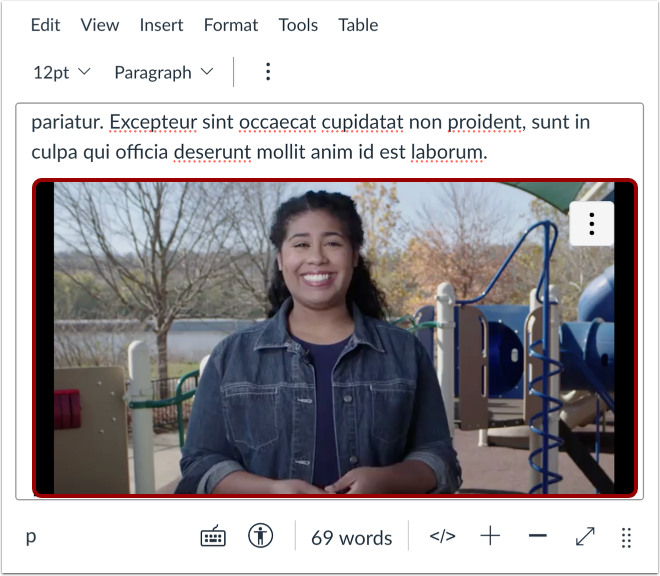This screenshot has height=576, width=660.
Task: Show more toolbar options via vertical dots
Action: coord(268,72)
